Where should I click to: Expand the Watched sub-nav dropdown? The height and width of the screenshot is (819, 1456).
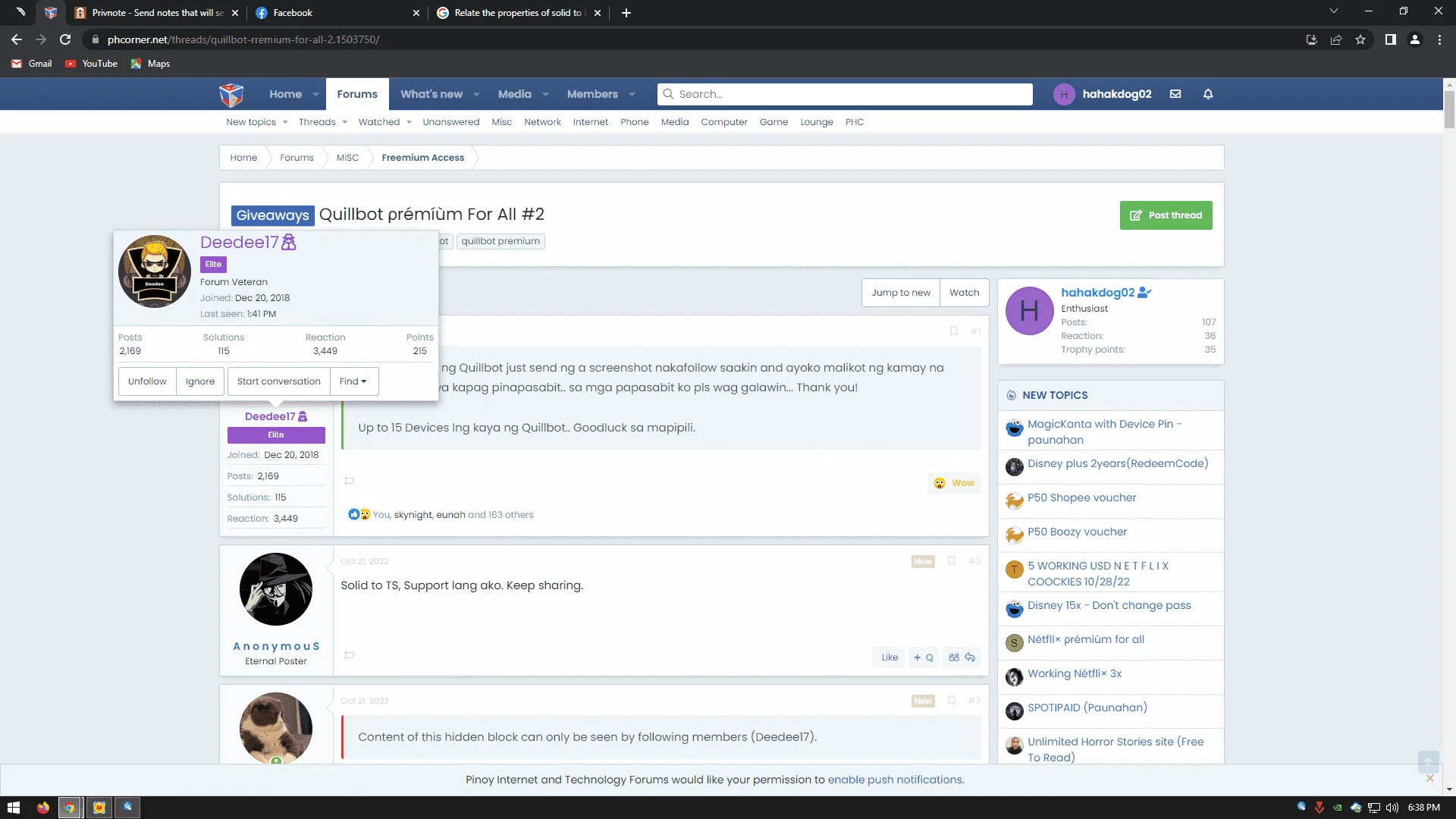(x=409, y=122)
